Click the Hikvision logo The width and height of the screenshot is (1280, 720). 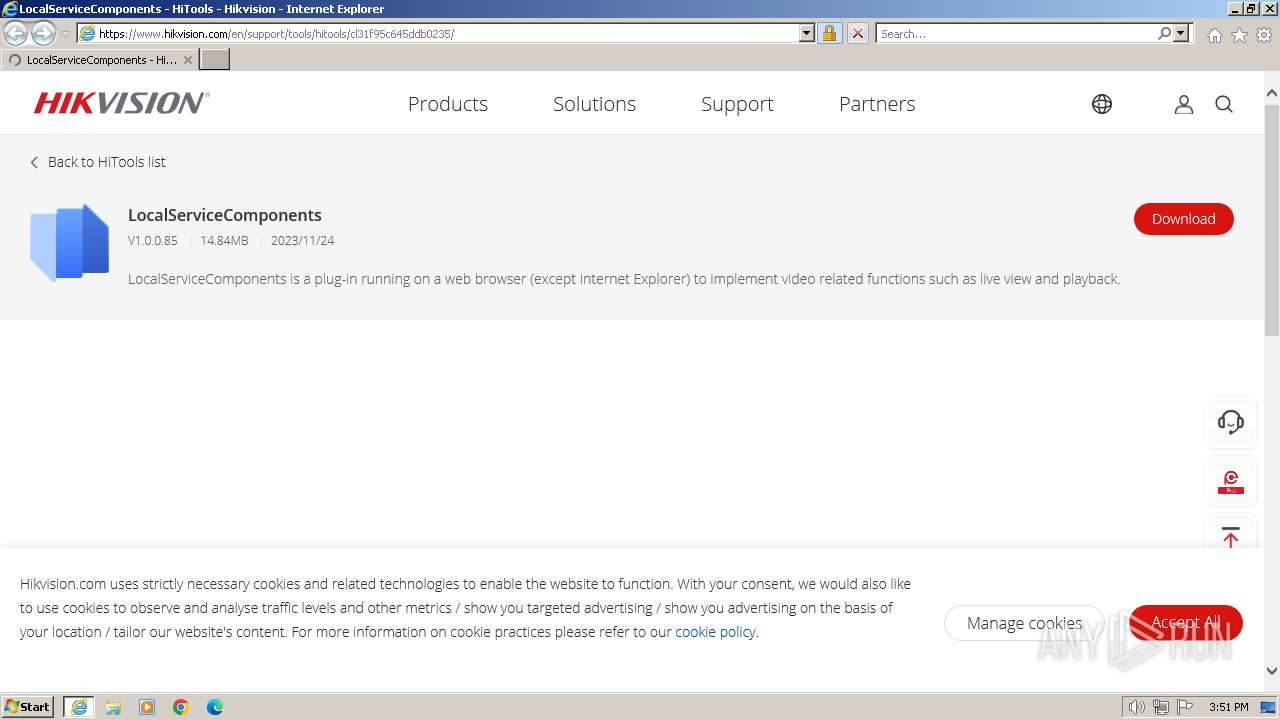[121, 103]
